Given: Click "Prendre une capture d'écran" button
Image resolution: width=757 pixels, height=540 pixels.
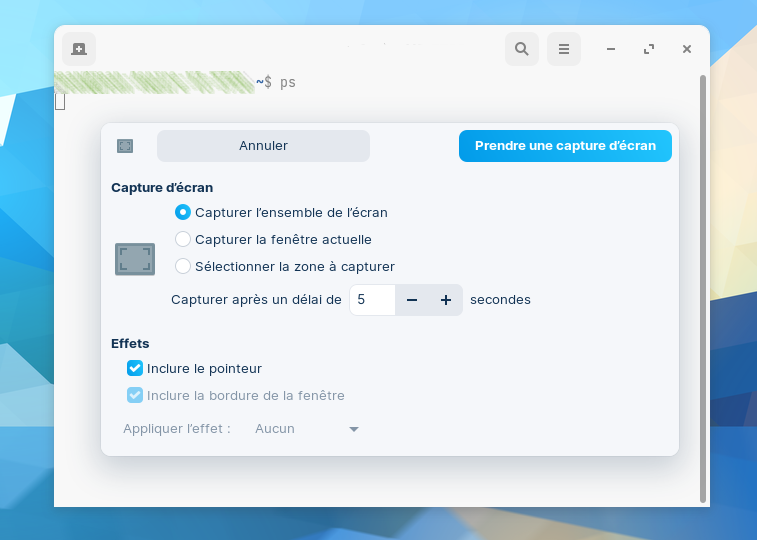Looking at the screenshot, I should point(565,146).
